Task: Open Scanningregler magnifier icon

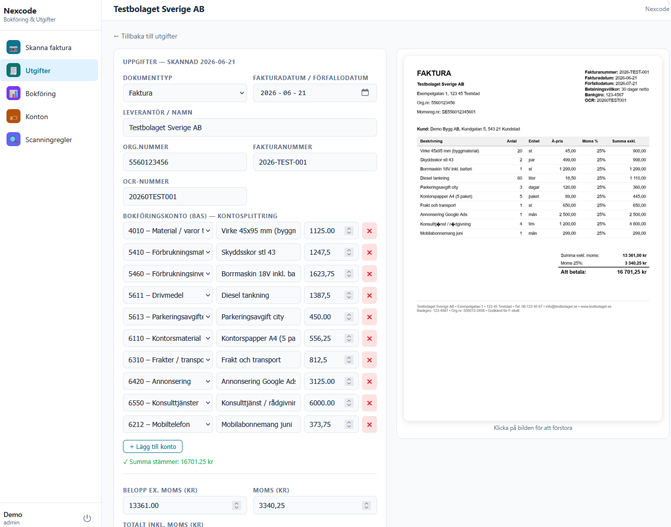Action: tap(13, 140)
